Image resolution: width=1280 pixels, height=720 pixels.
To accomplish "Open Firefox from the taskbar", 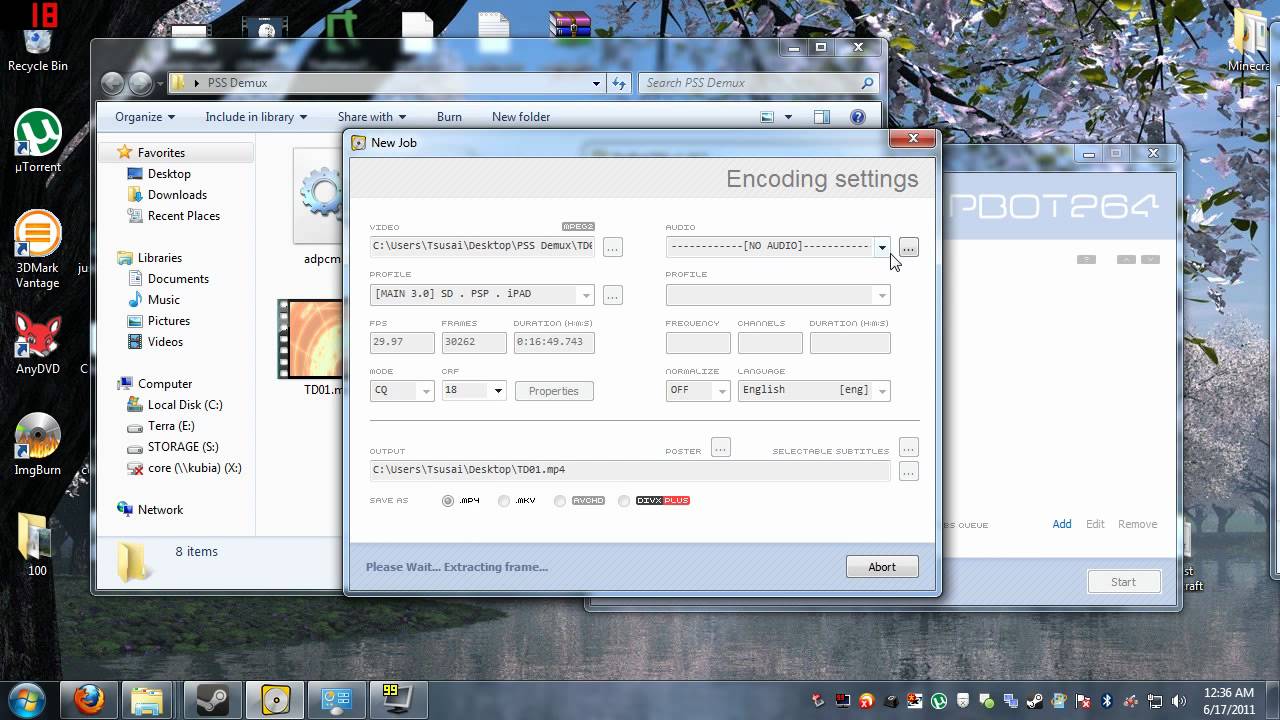I will point(89,700).
